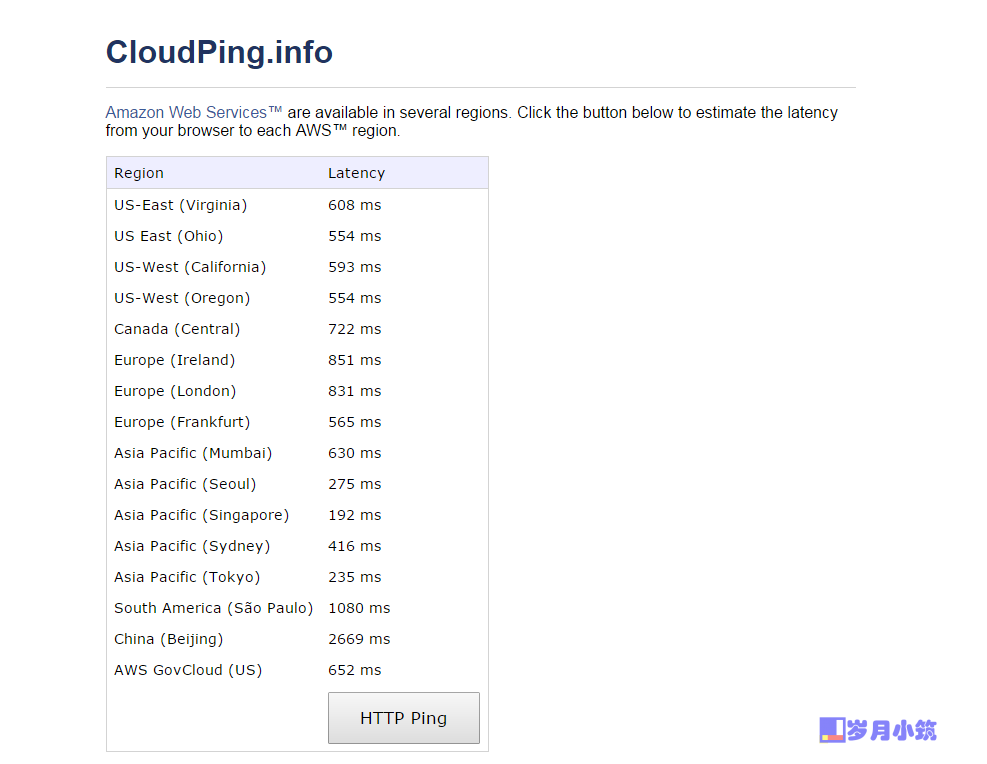Click the AWS GovCloud (US) region
The width and height of the screenshot is (987, 764).
[x=188, y=670]
